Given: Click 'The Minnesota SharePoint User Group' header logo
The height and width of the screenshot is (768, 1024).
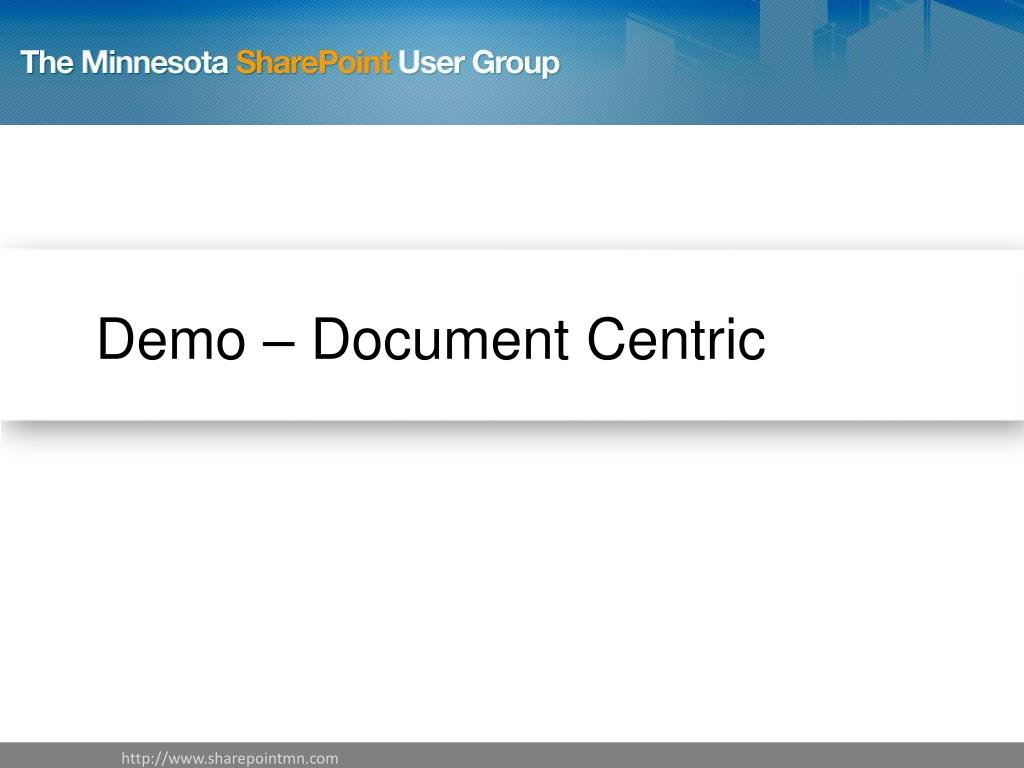Looking at the screenshot, I should 290,63.
